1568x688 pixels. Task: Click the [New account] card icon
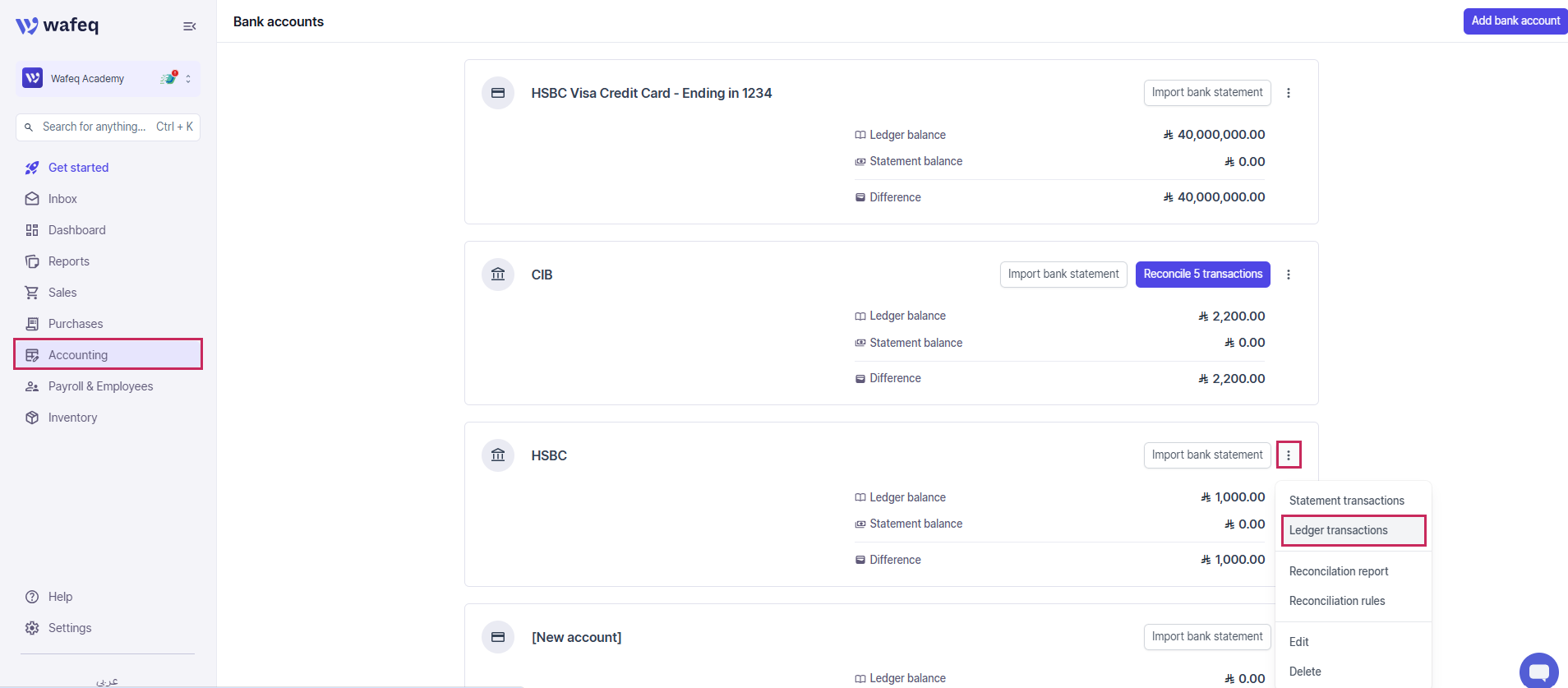(498, 637)
